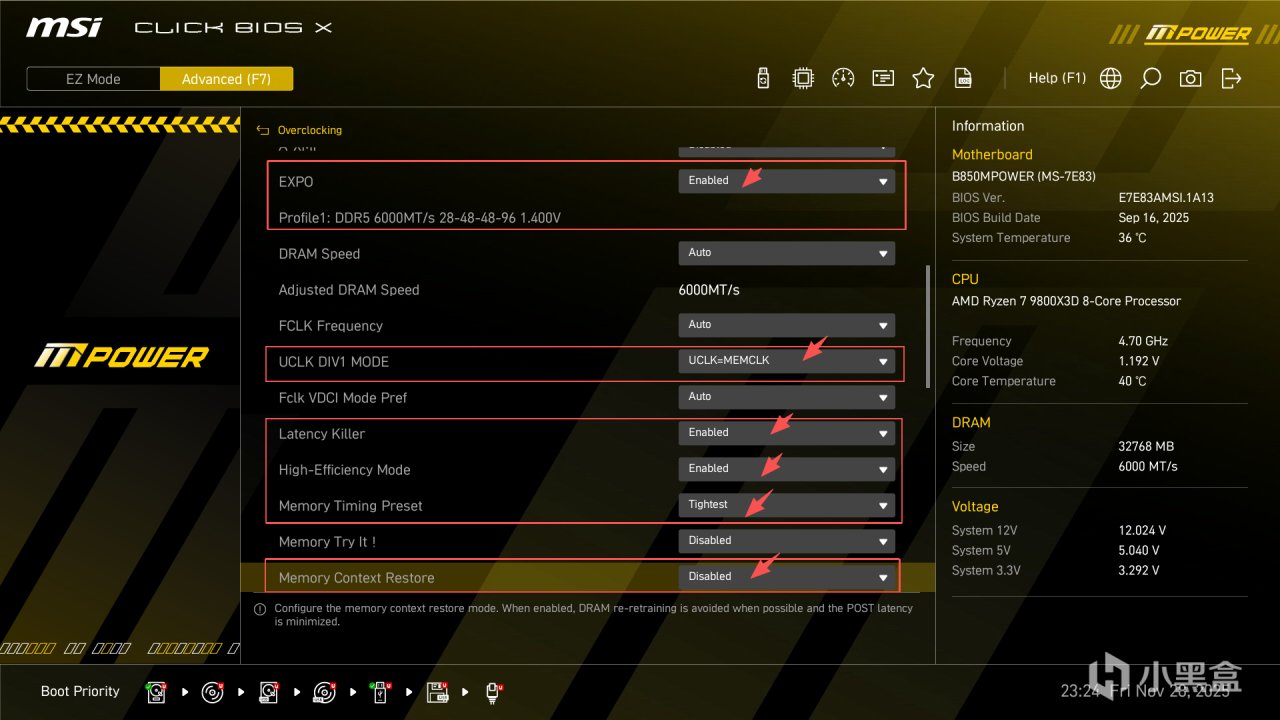
Task: Click 'AMD Ryzen 7 9800X3D 8-Core Processor'
Action: coord(1066,301)
